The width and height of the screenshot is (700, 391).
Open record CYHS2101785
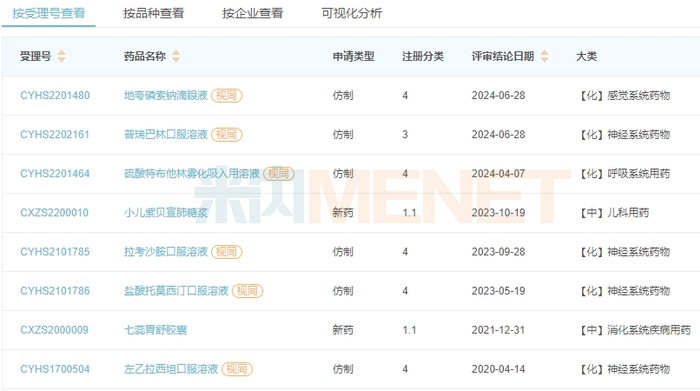pos(55,252)
